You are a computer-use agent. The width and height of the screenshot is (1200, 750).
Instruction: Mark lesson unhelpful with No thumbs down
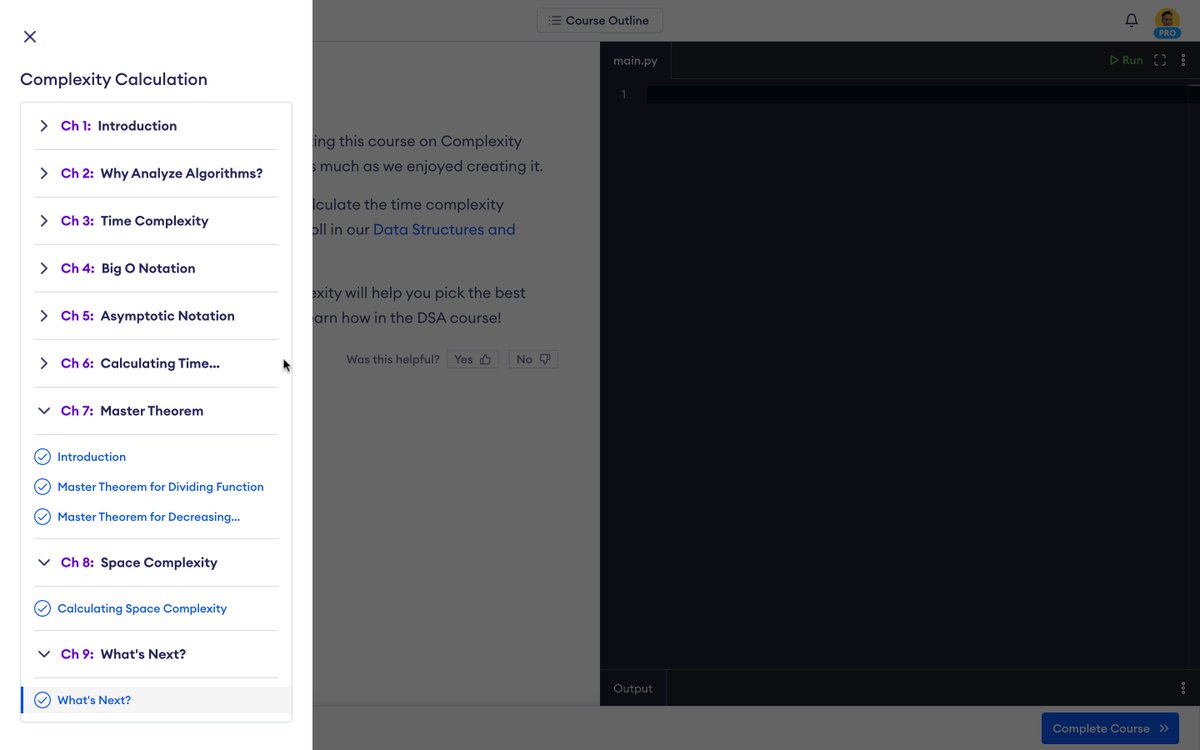[x=533, y=359]
